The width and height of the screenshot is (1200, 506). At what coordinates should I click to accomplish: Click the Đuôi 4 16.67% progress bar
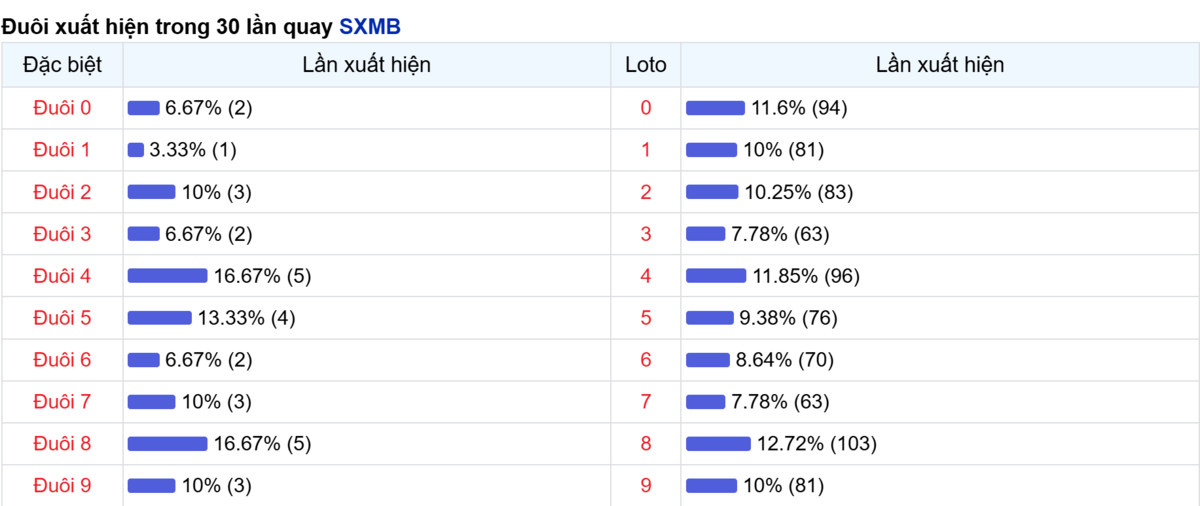click(167, 276)
